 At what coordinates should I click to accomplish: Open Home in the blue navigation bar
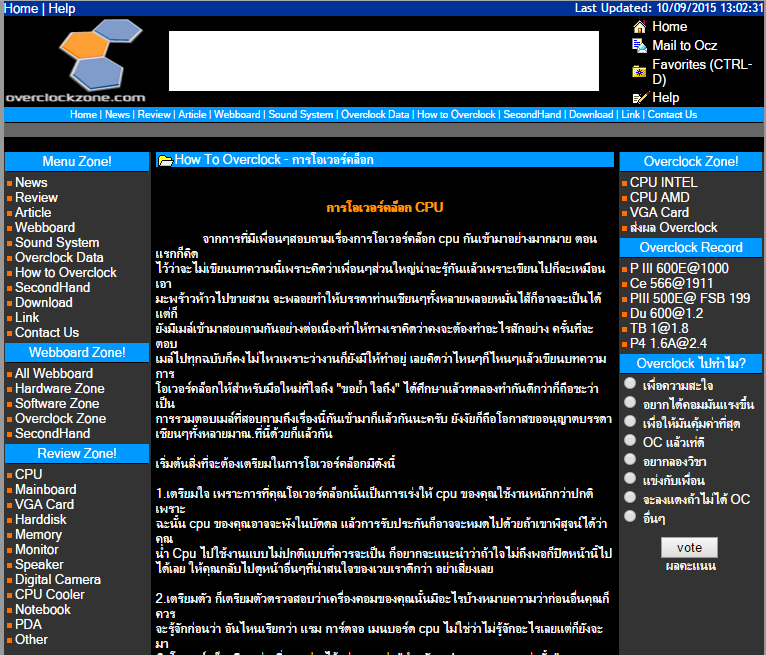pos(84,114)
